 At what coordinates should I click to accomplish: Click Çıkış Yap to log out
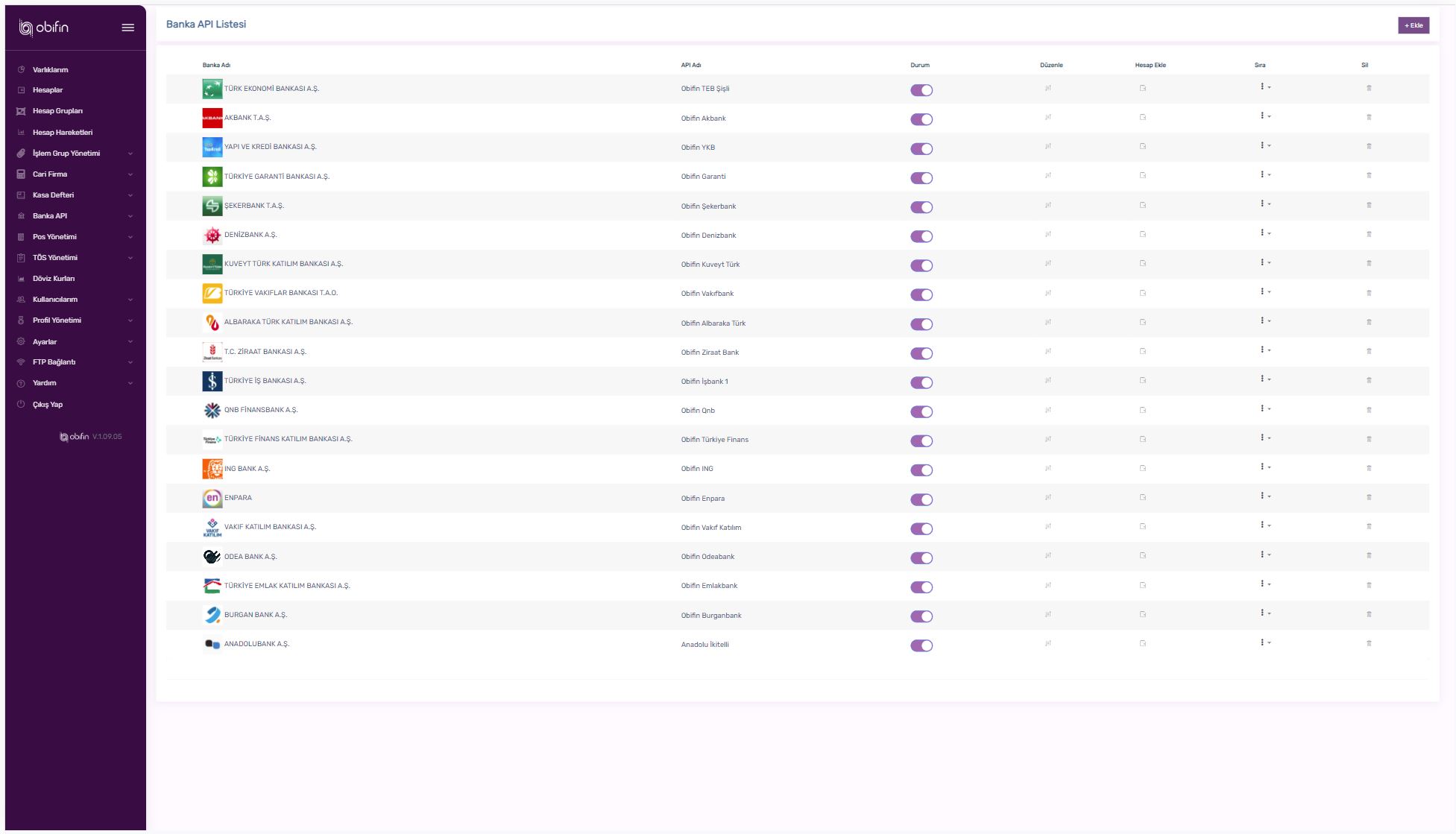pos(48,405)
